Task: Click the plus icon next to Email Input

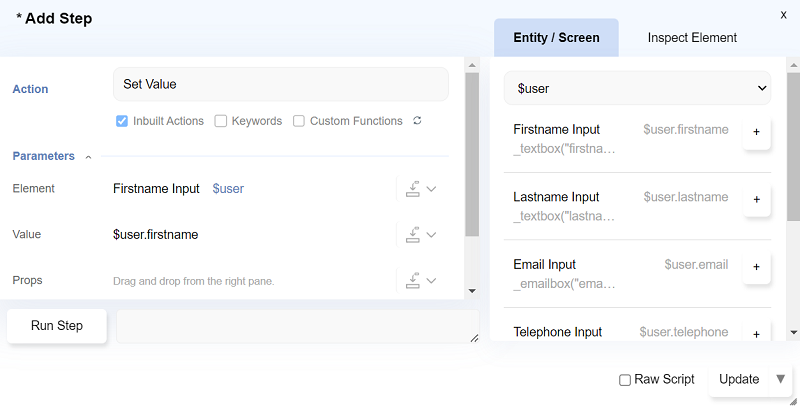Action: click(756, 267)
